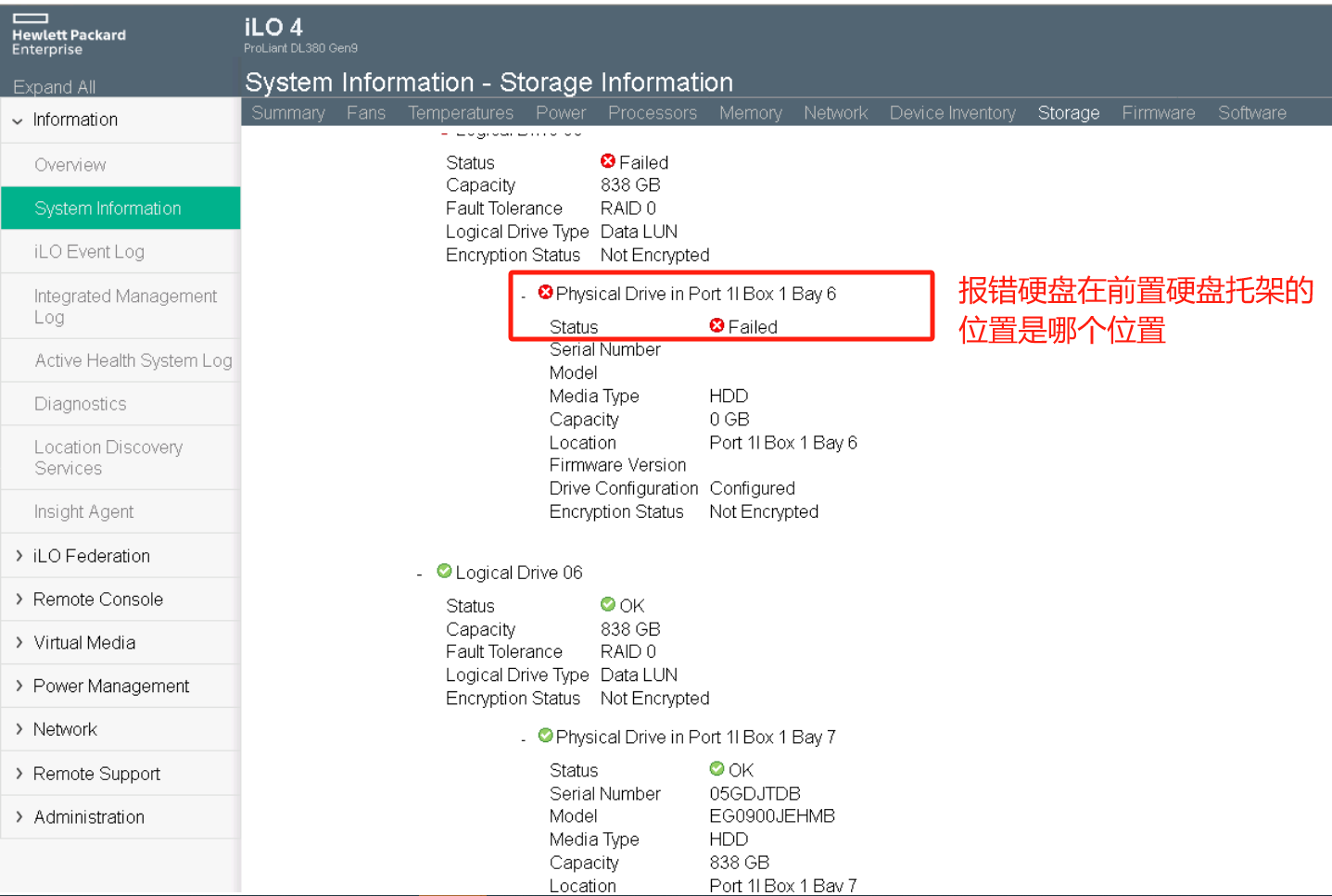Go to the Temperatures tab
1332x896 pixels.
pyautogui.click(x=460, y=113)
